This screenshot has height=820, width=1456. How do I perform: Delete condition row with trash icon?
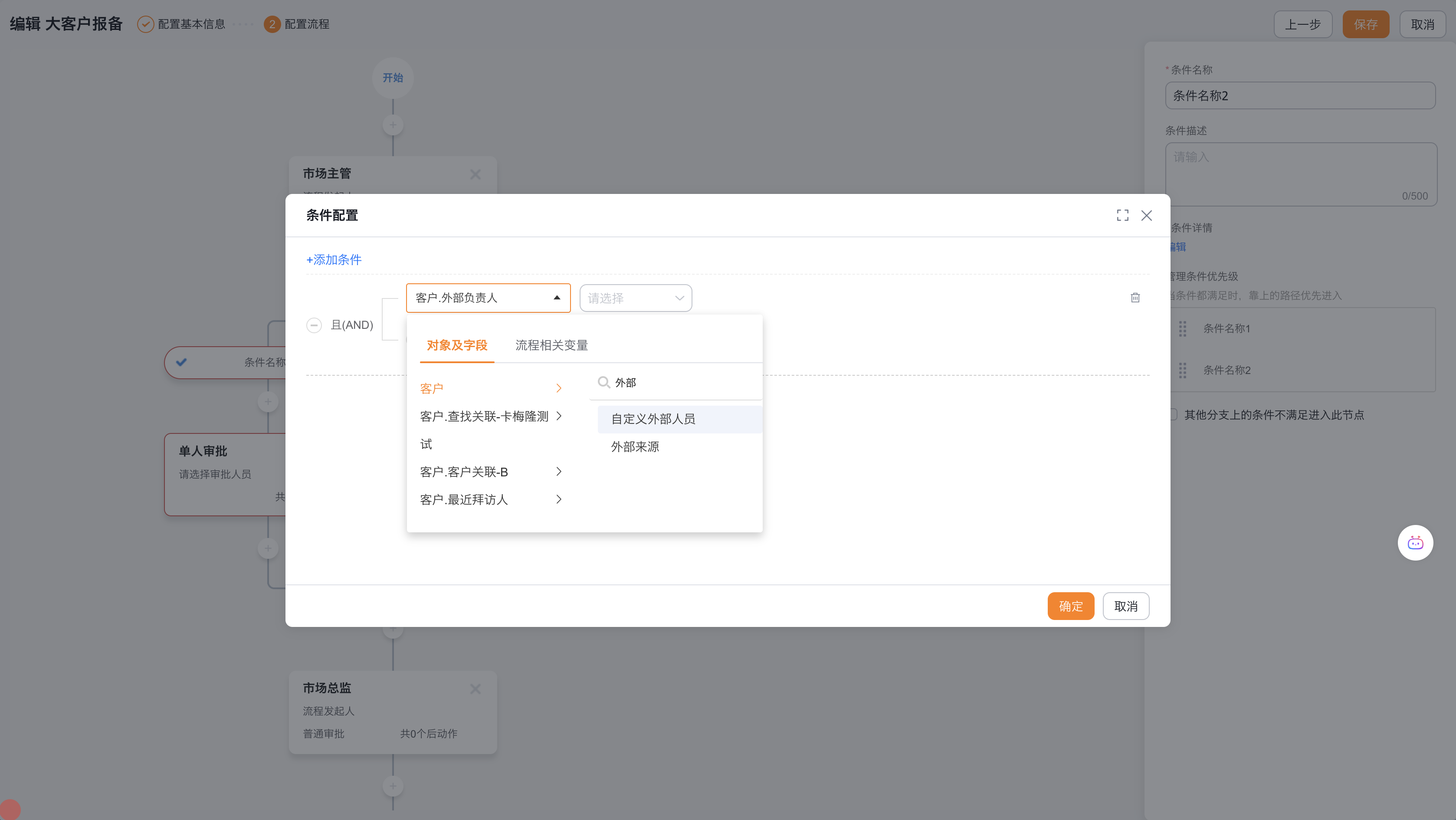(1135, 297)
